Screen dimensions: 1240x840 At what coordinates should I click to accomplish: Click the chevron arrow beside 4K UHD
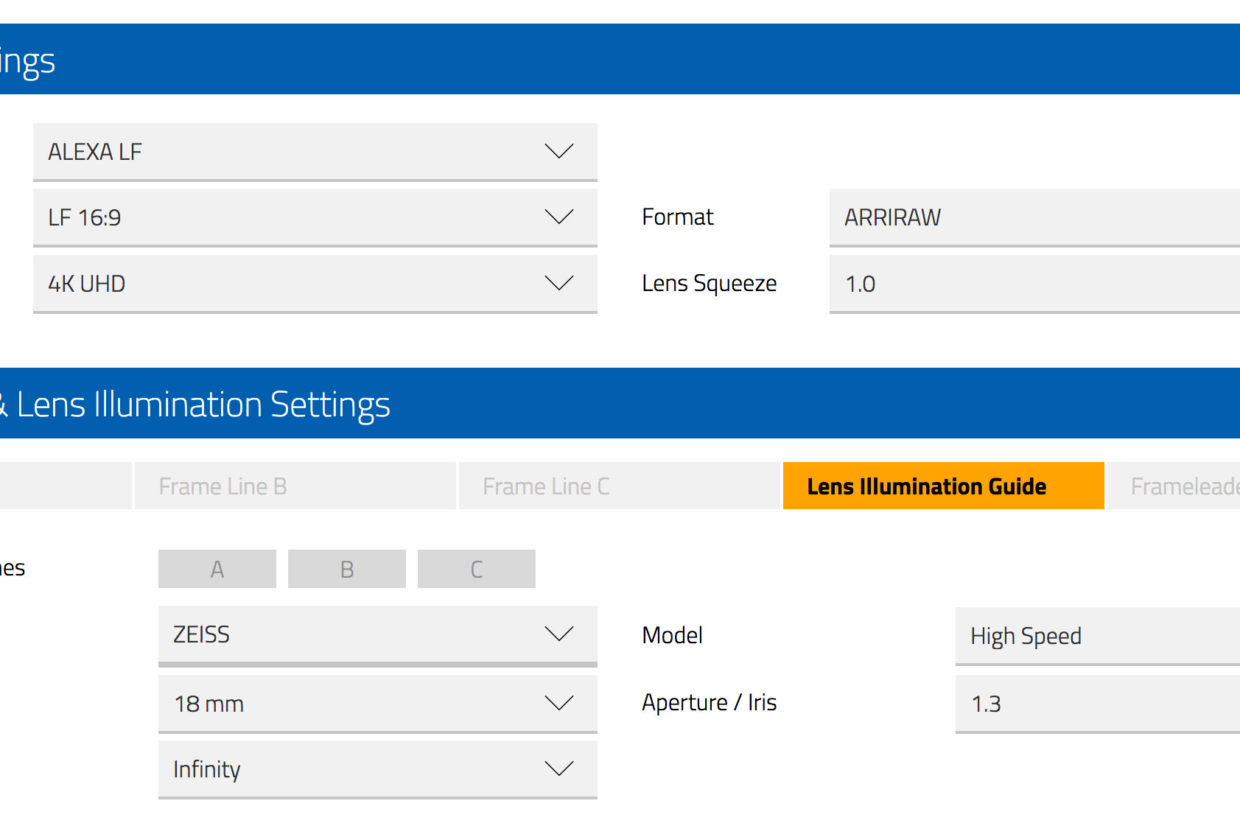click(559, 283)
